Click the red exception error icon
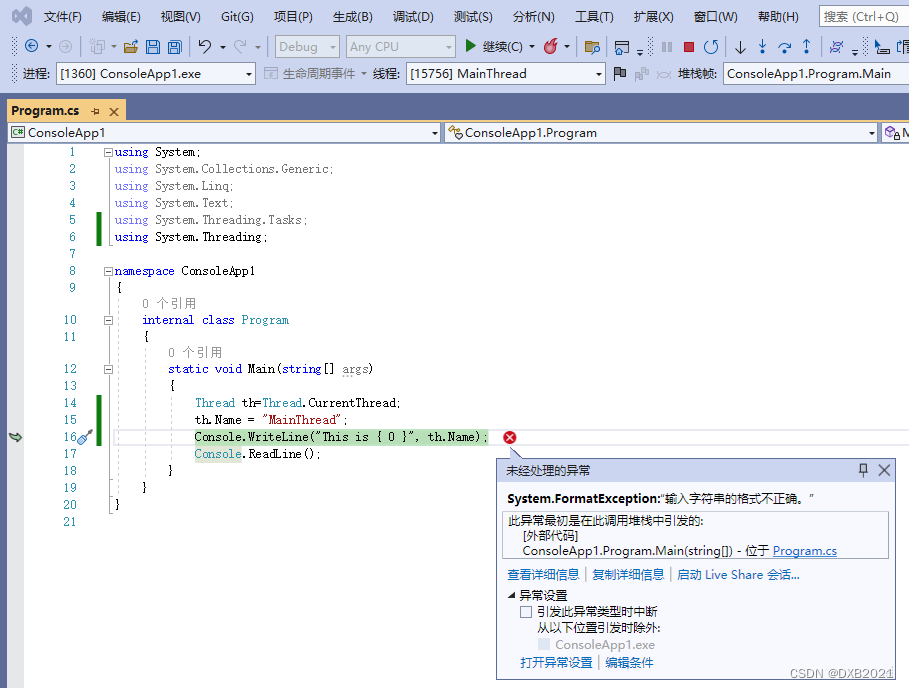 (510, 437)
